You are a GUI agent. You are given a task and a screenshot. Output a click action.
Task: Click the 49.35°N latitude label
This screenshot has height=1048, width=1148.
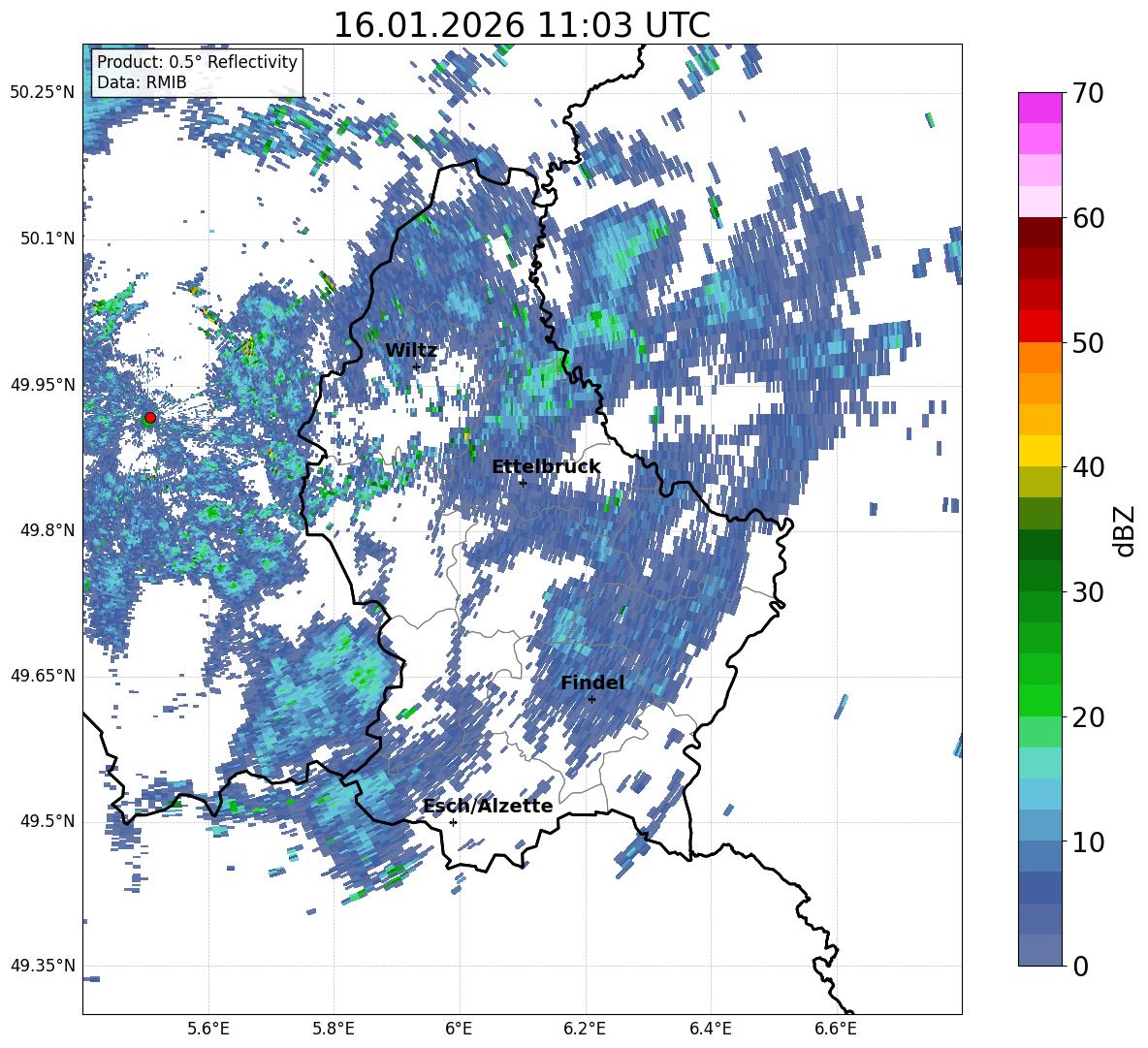(44, 966)
